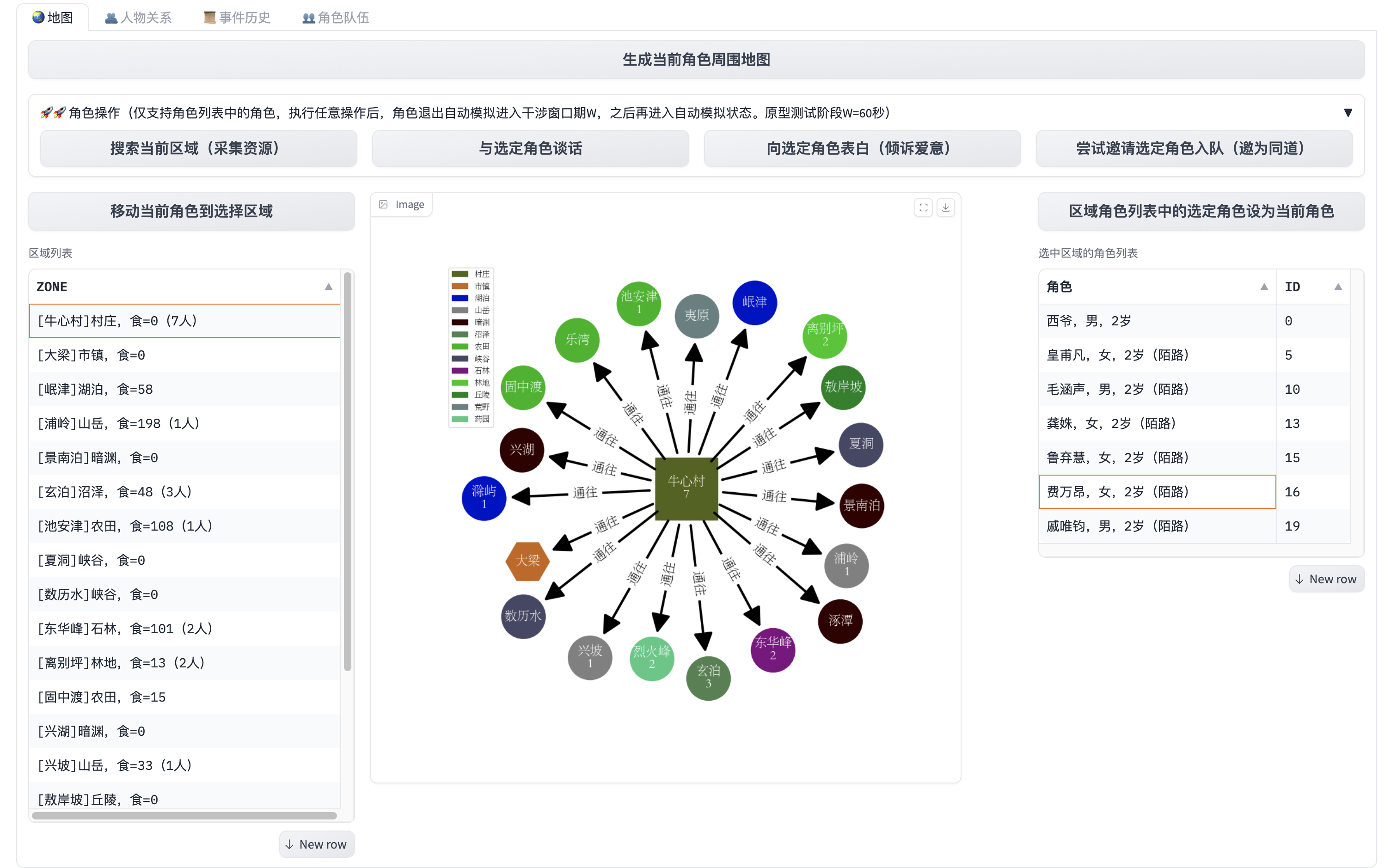The width and height of the screenshot is (1397, 868).
Task: Click the zone list horizontal scrollbar
Action: coord(184,815)
